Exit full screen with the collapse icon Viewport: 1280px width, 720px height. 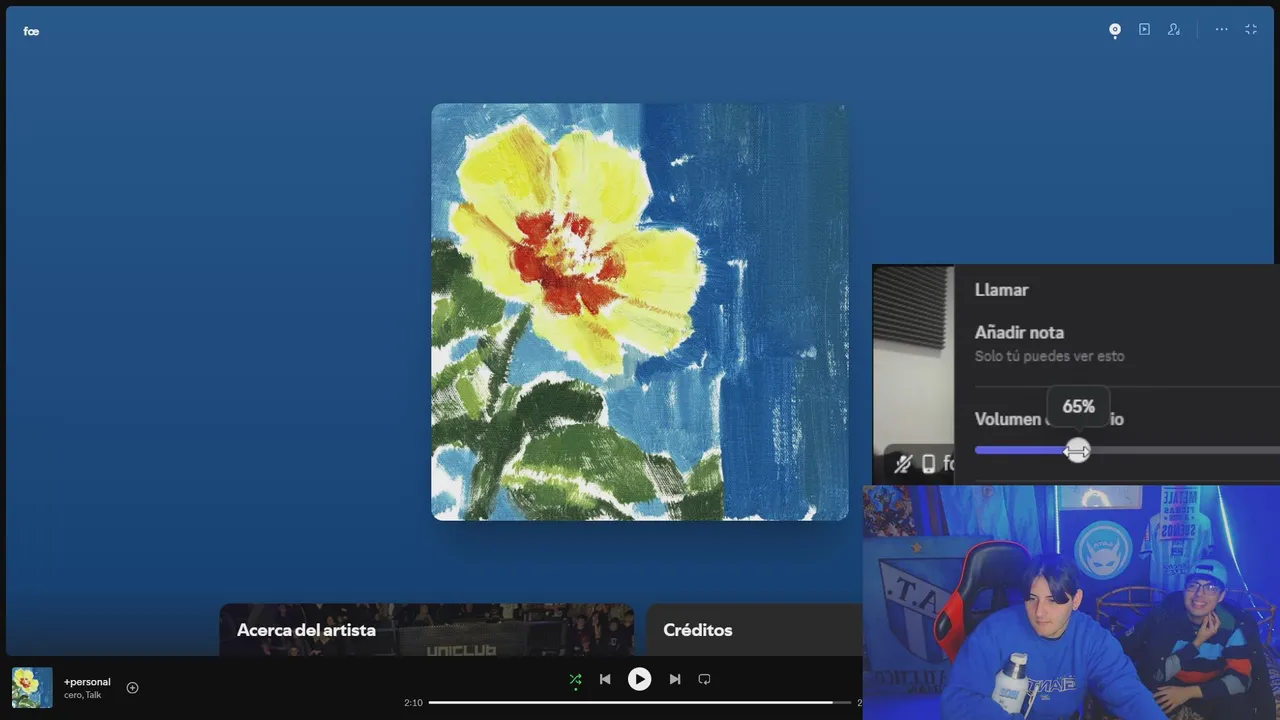pyautogui.click(x=1251, y=30)
